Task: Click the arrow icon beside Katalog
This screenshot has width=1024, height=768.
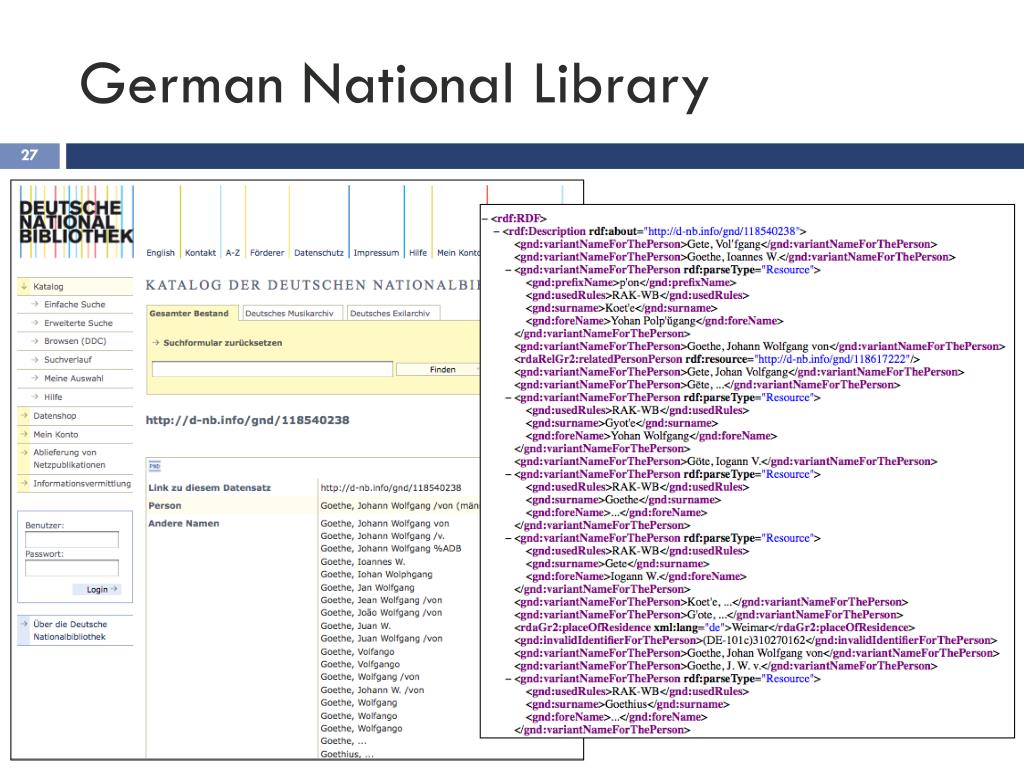Action: (x=25, y=286)
